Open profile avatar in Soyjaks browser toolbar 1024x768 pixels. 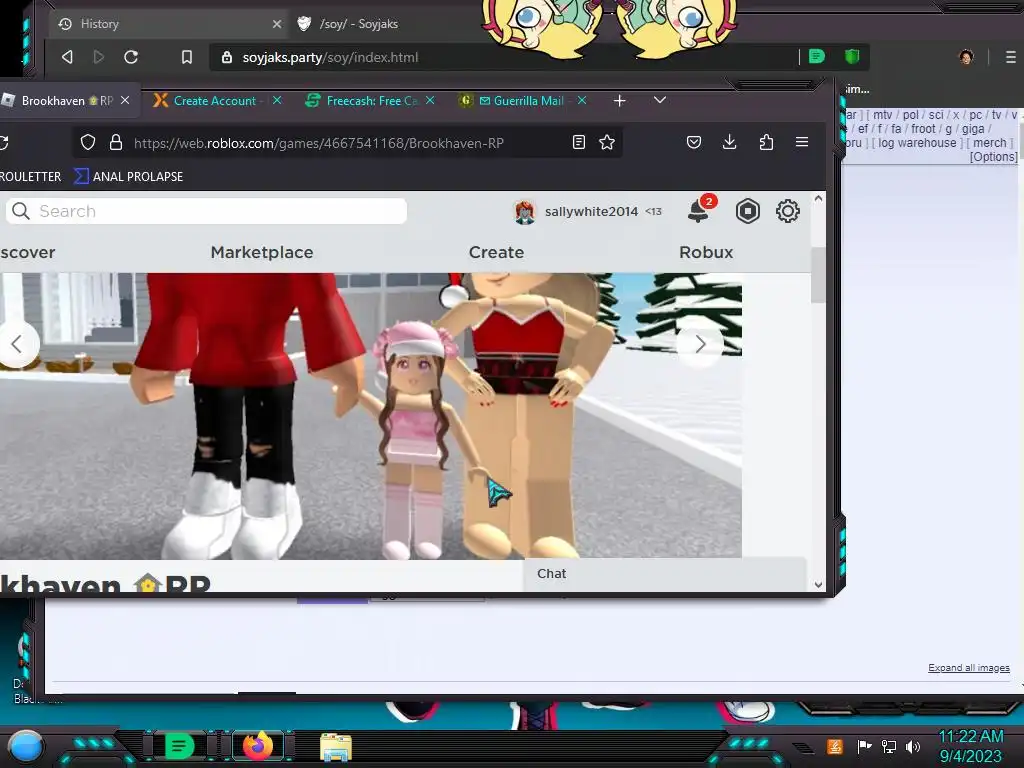pos(966,57)
